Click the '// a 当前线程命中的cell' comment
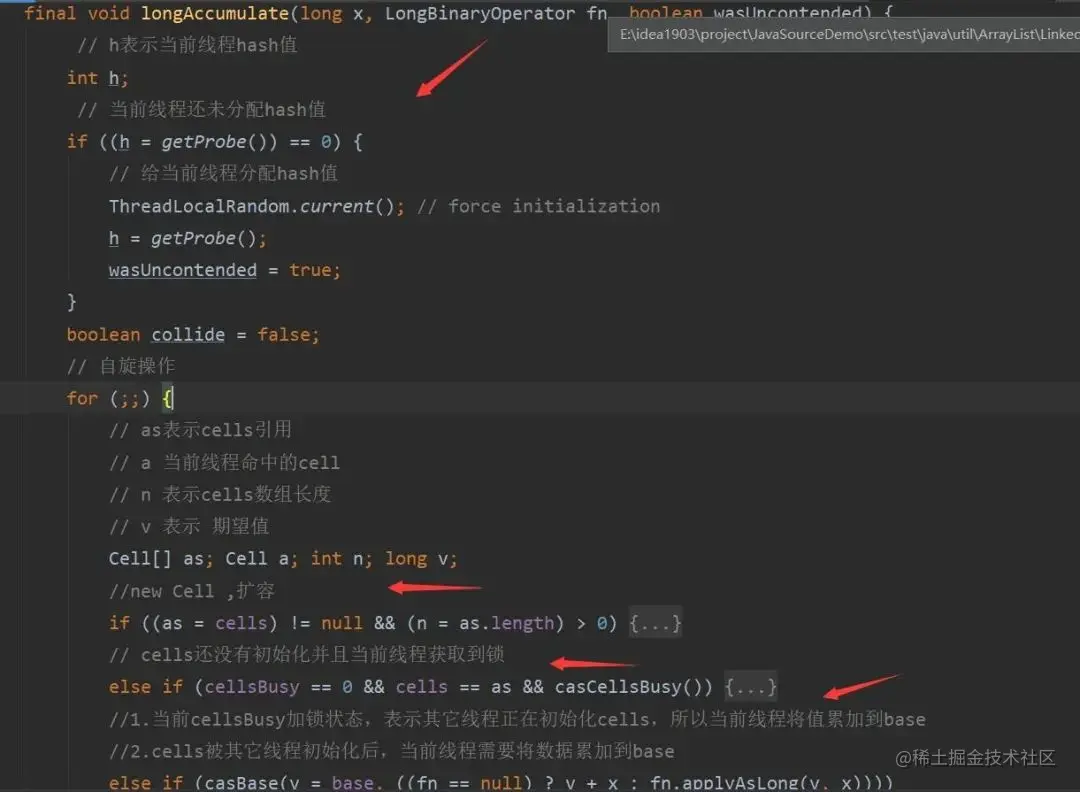Image resolution: width=1080 pixels, height=792 pixels. tap(224, 463)
